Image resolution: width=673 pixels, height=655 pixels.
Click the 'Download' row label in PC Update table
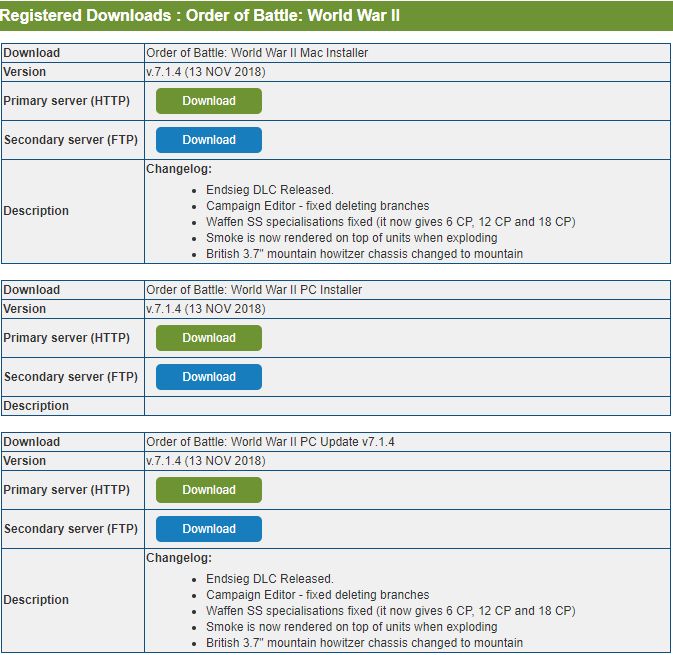31,442
